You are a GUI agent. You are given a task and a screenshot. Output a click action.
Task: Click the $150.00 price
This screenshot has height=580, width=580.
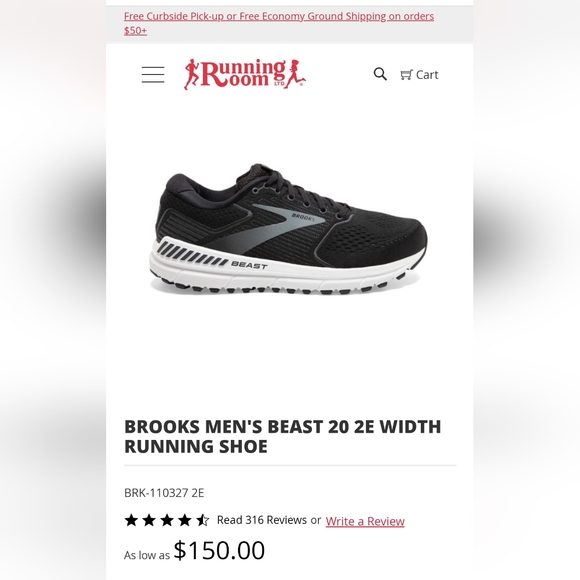[219, 550]
